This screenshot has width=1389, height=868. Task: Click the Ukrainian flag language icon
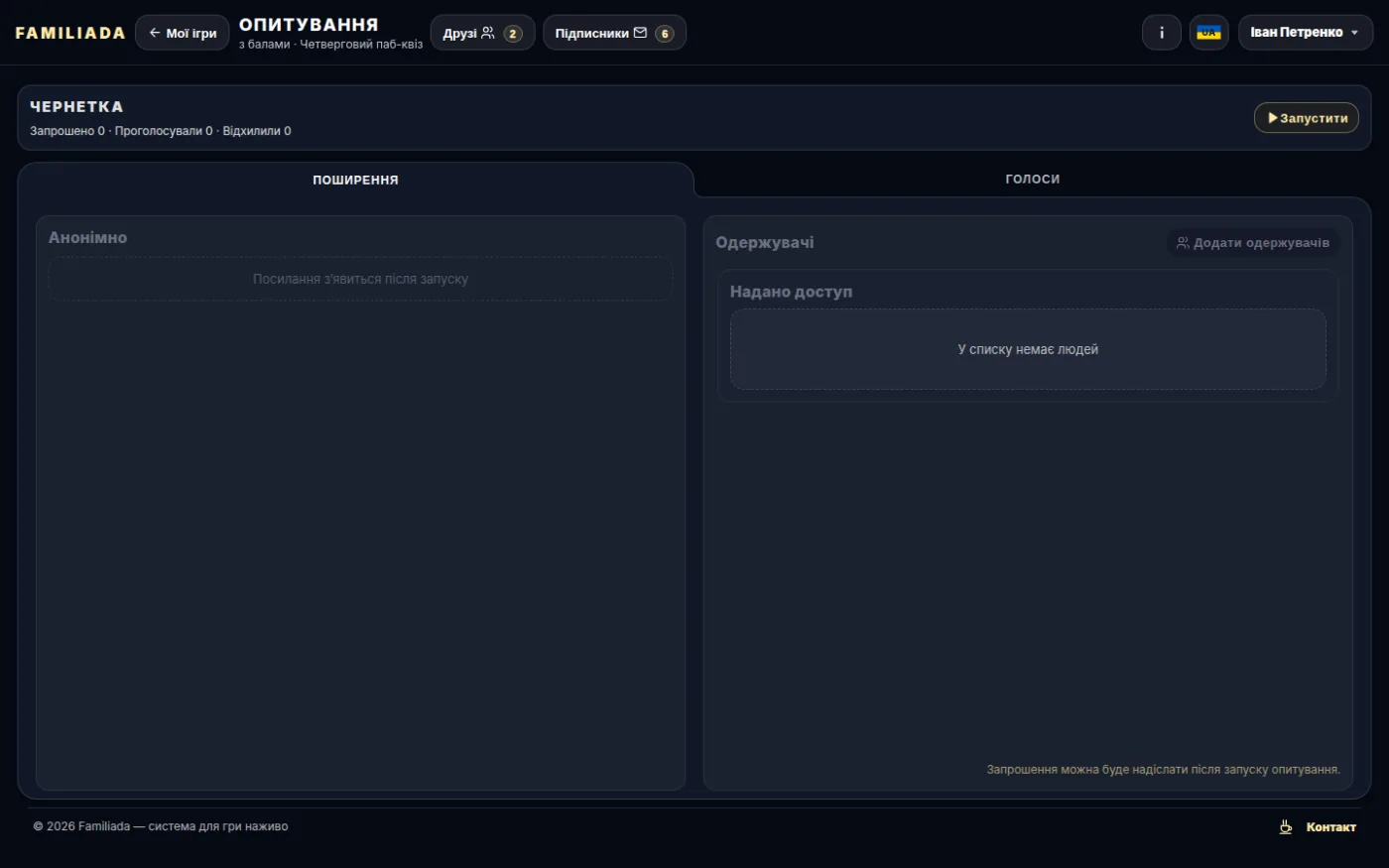pyautogui.click(x=1208, y=33)
